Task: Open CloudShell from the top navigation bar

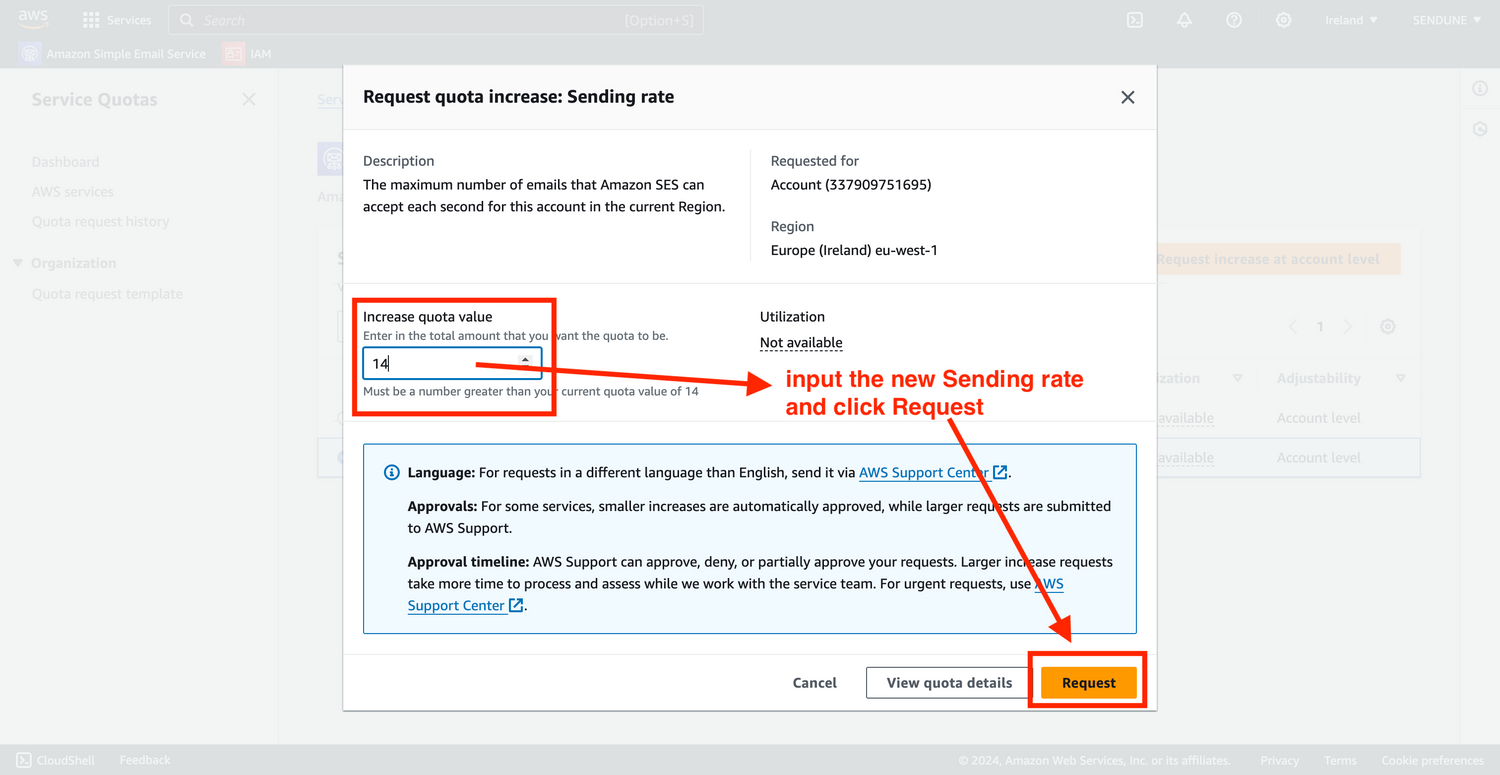Action: pos(1135,20)
